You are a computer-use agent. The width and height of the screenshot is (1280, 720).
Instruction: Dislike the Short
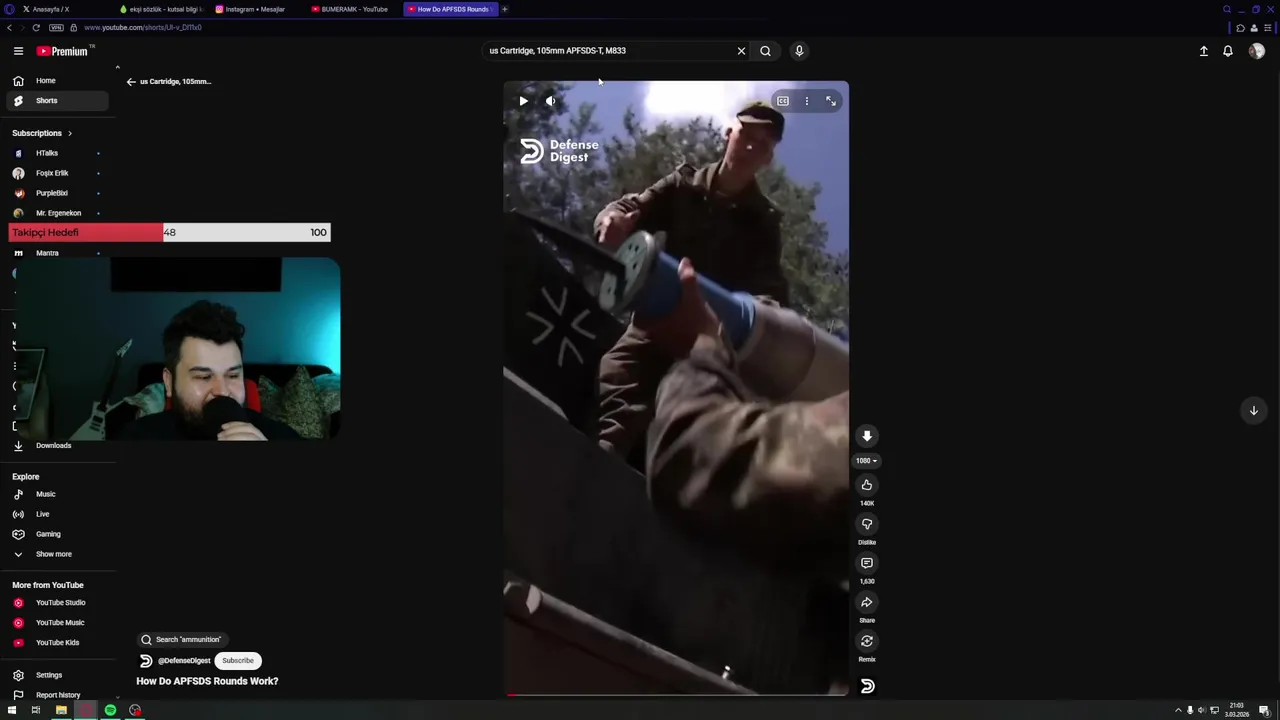(867, 524)
